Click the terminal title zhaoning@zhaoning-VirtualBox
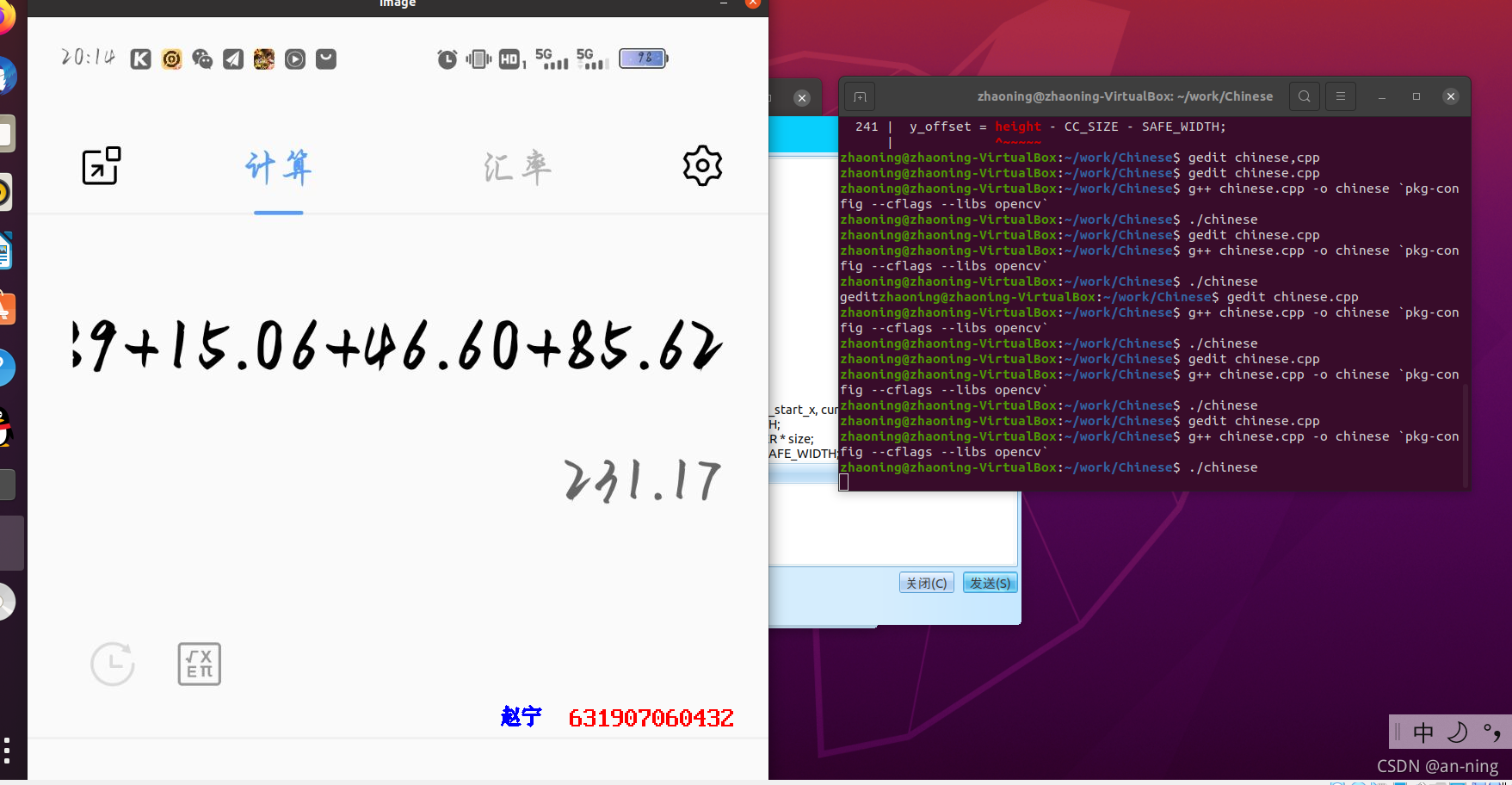 click(1125, 96)
